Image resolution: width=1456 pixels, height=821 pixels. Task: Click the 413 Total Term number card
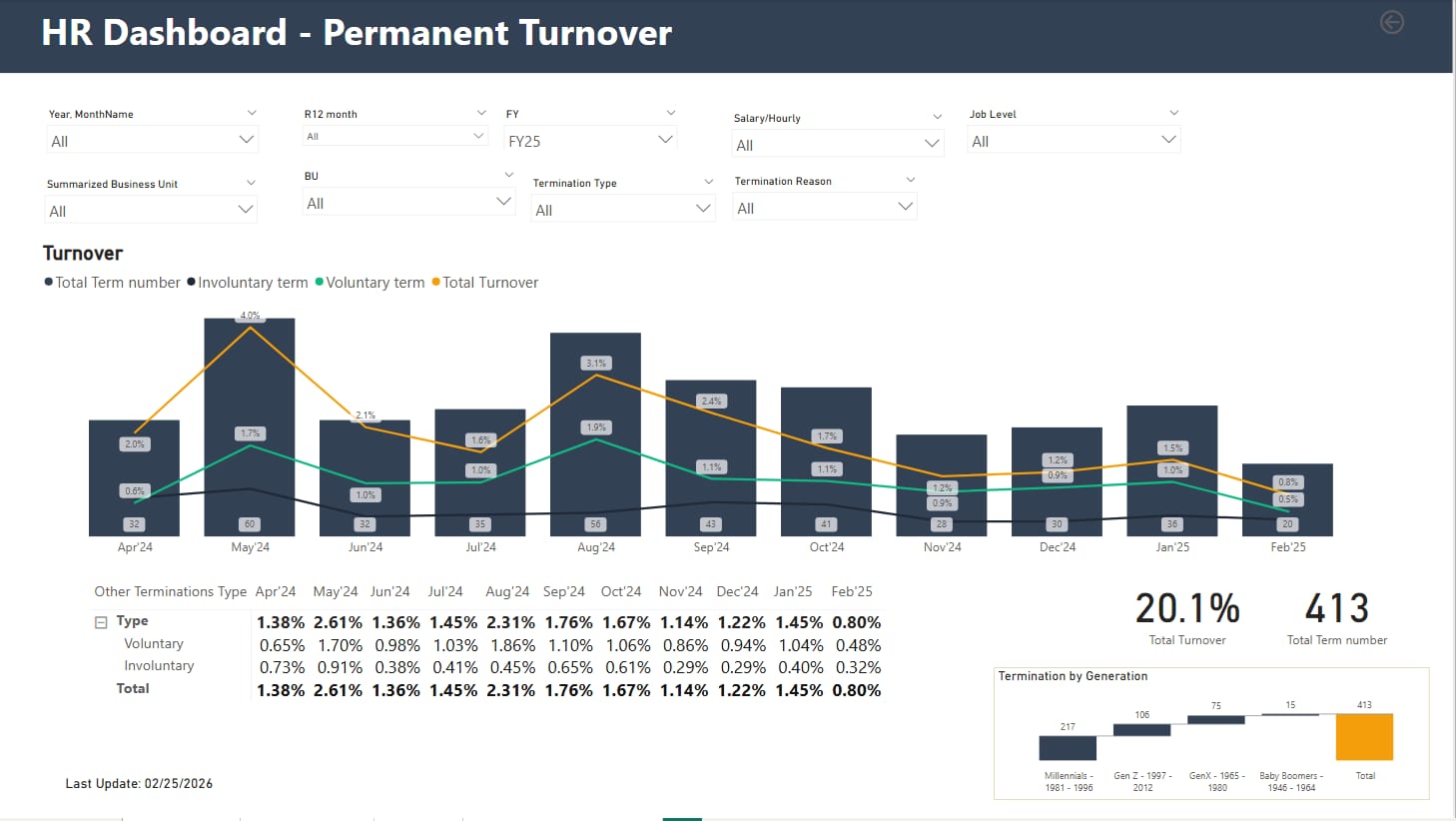tap(1335, 612)
